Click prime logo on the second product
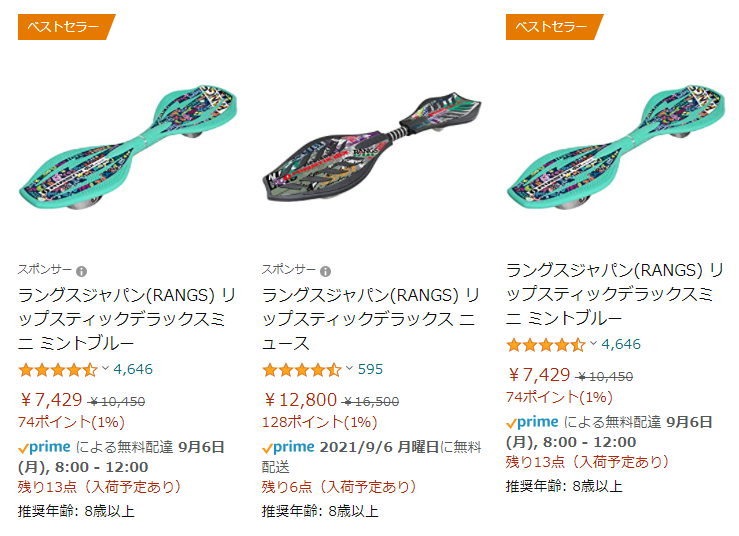The height and width of the screenshot is (536, 739). [288, 447]
